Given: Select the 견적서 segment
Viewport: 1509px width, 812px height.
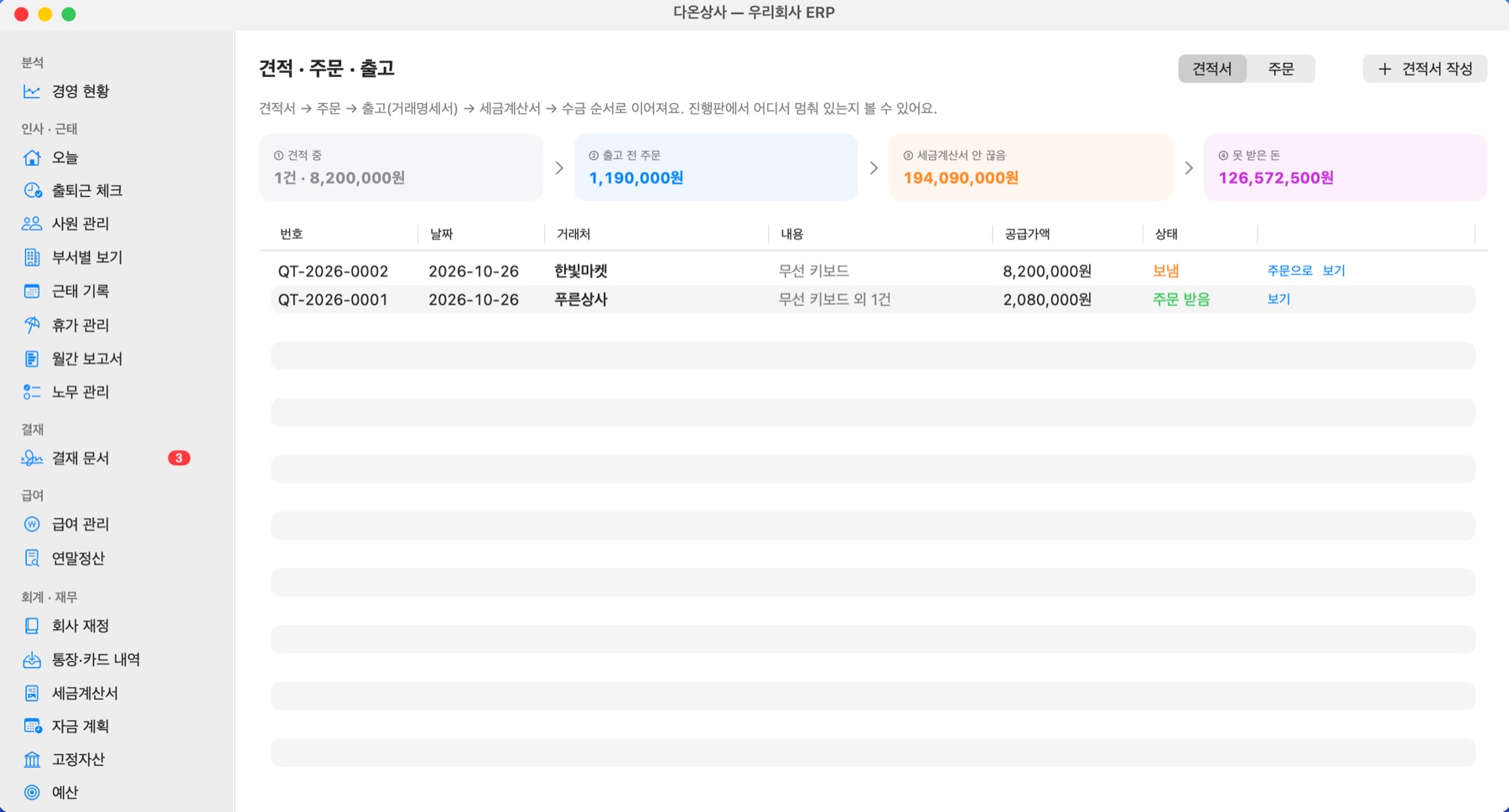Looking at the screenshot, I should point(1212,69).
